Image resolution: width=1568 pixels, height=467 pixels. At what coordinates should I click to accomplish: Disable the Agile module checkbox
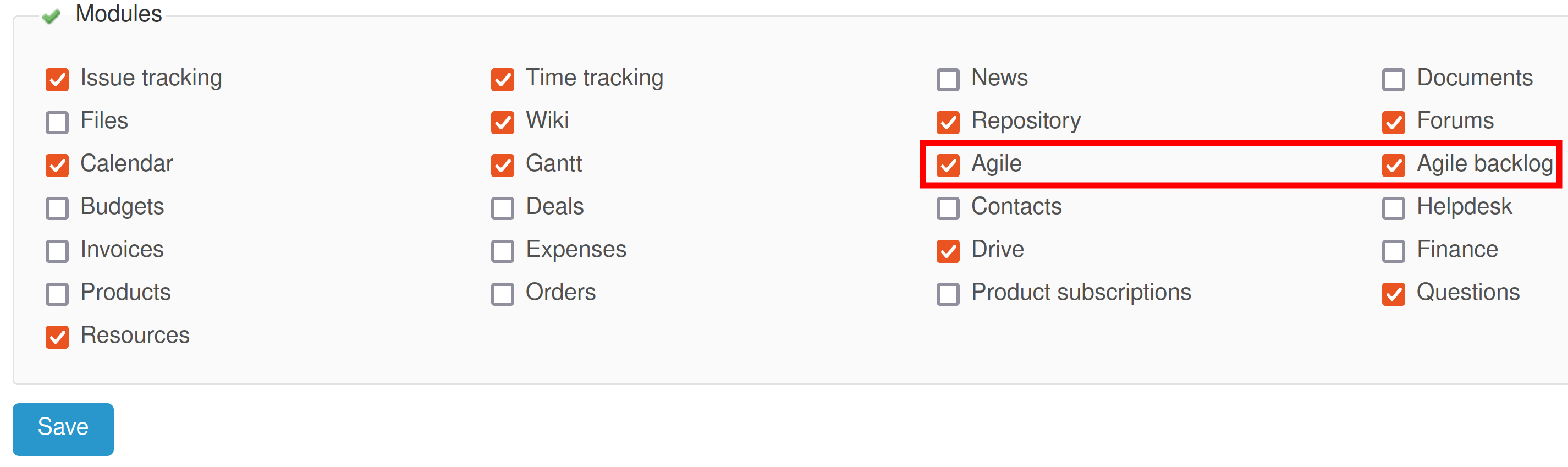[948, 165]
